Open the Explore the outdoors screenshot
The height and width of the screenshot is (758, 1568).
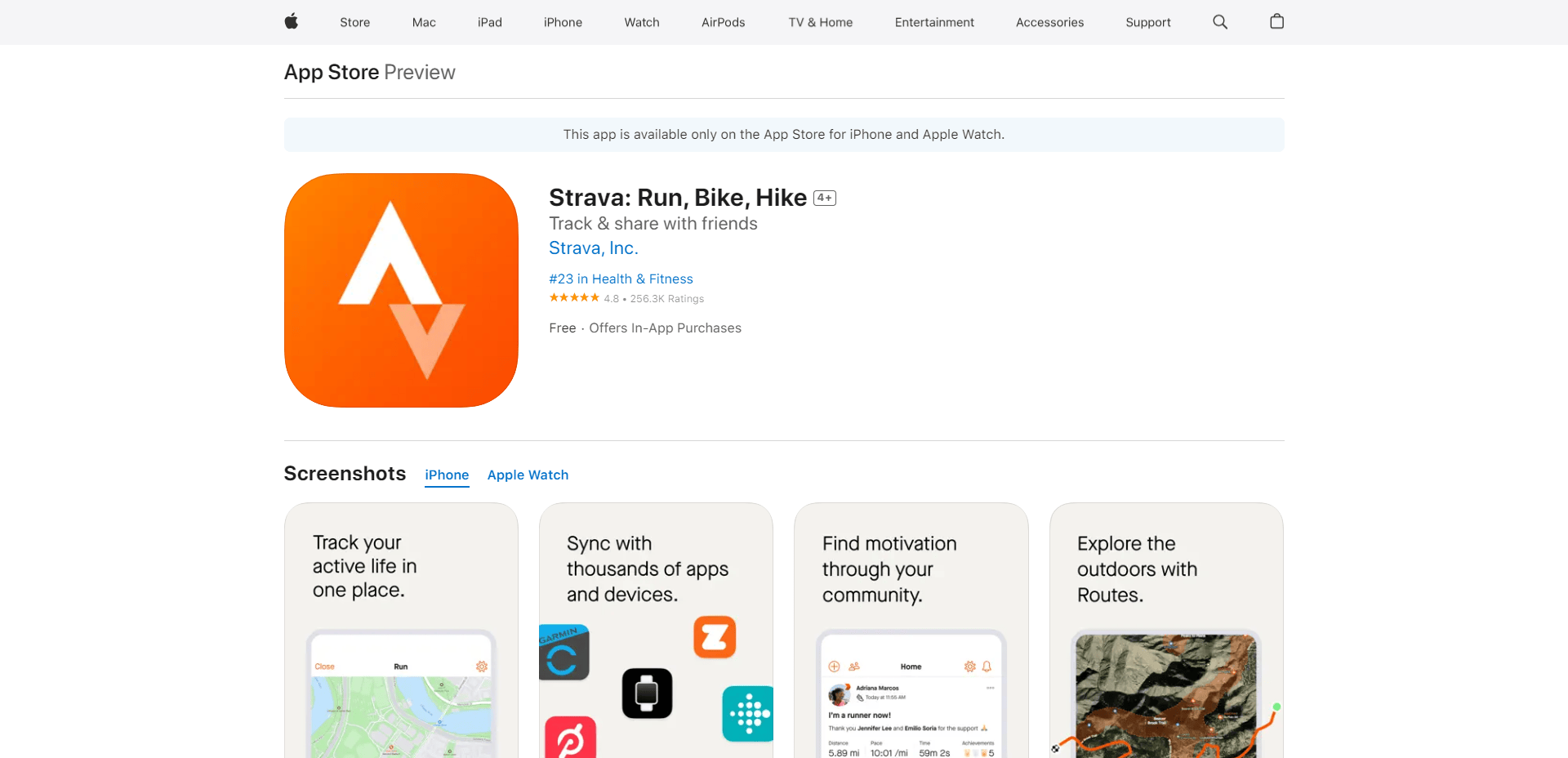click(x=1166, y=631)
